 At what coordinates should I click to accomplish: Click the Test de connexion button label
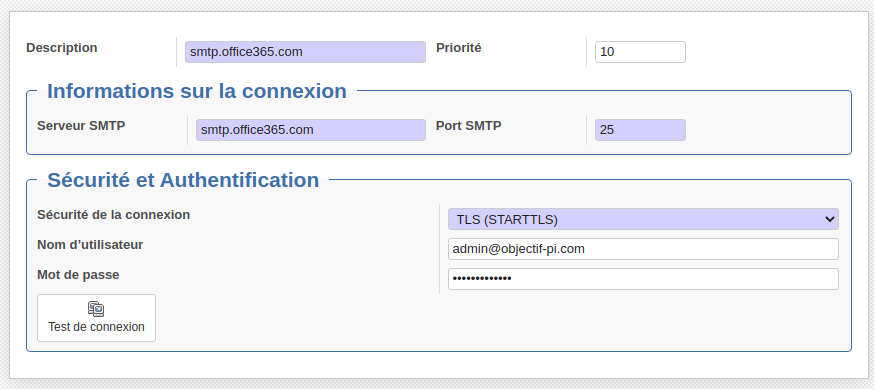pyautogui.click(x=96, y=327)
